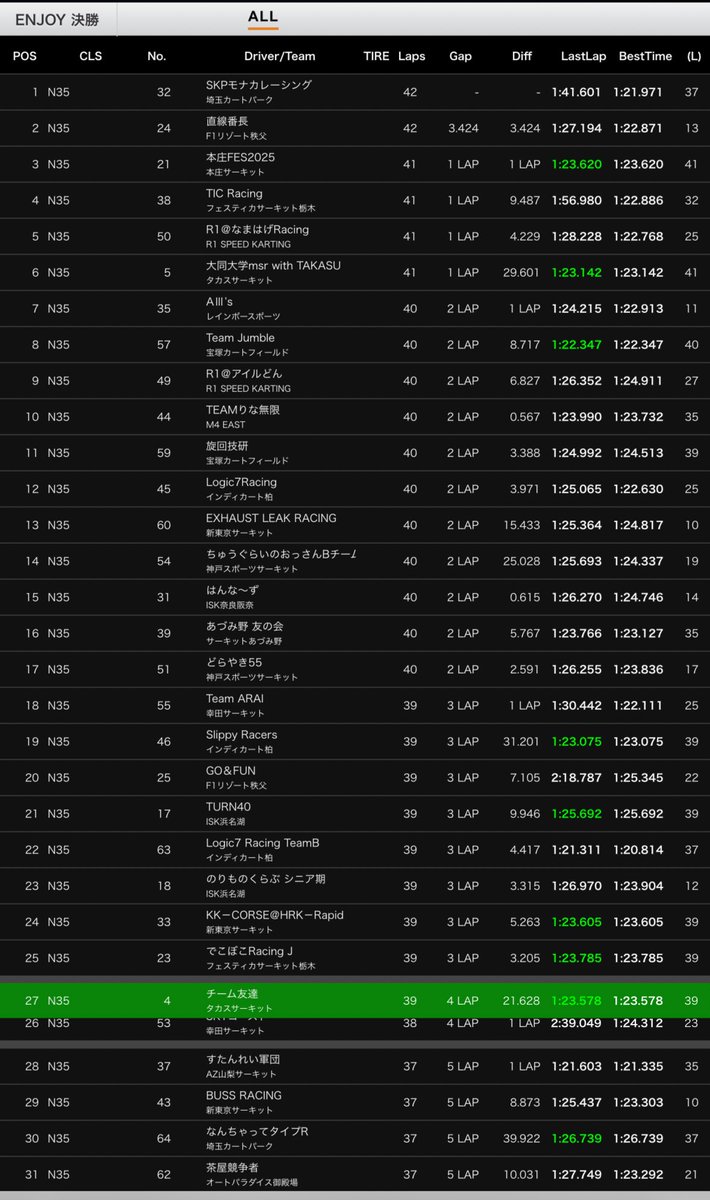
Task: Select あづみ野 友の会 row
Action: coord(355,632)
